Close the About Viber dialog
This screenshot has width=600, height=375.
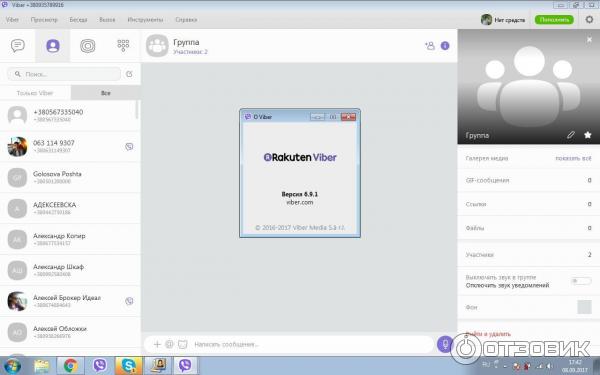pyautogui.click(x=348, y=117)
